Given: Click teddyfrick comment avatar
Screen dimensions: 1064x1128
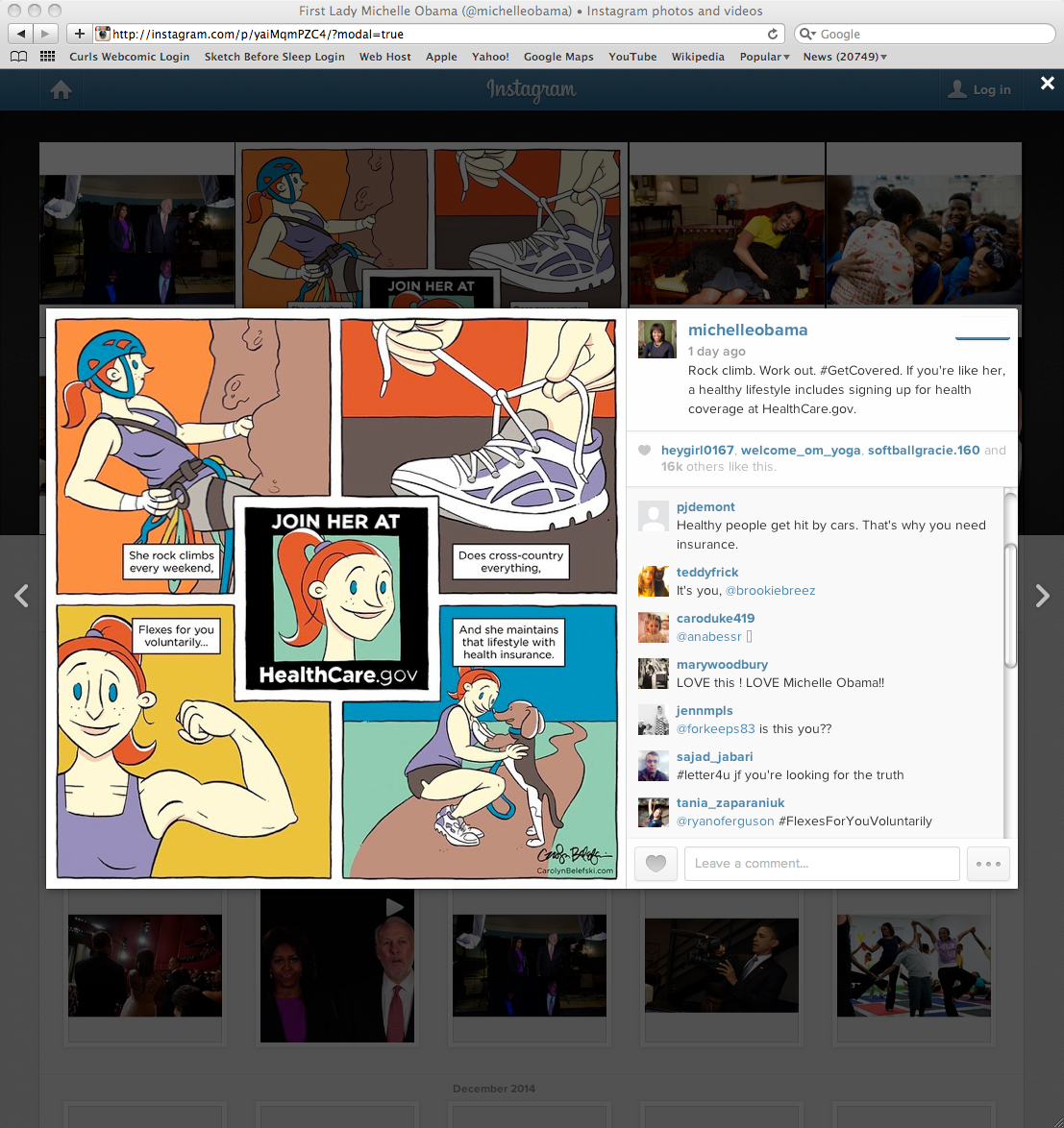Looking at the screenshot, I should (654, 581).
